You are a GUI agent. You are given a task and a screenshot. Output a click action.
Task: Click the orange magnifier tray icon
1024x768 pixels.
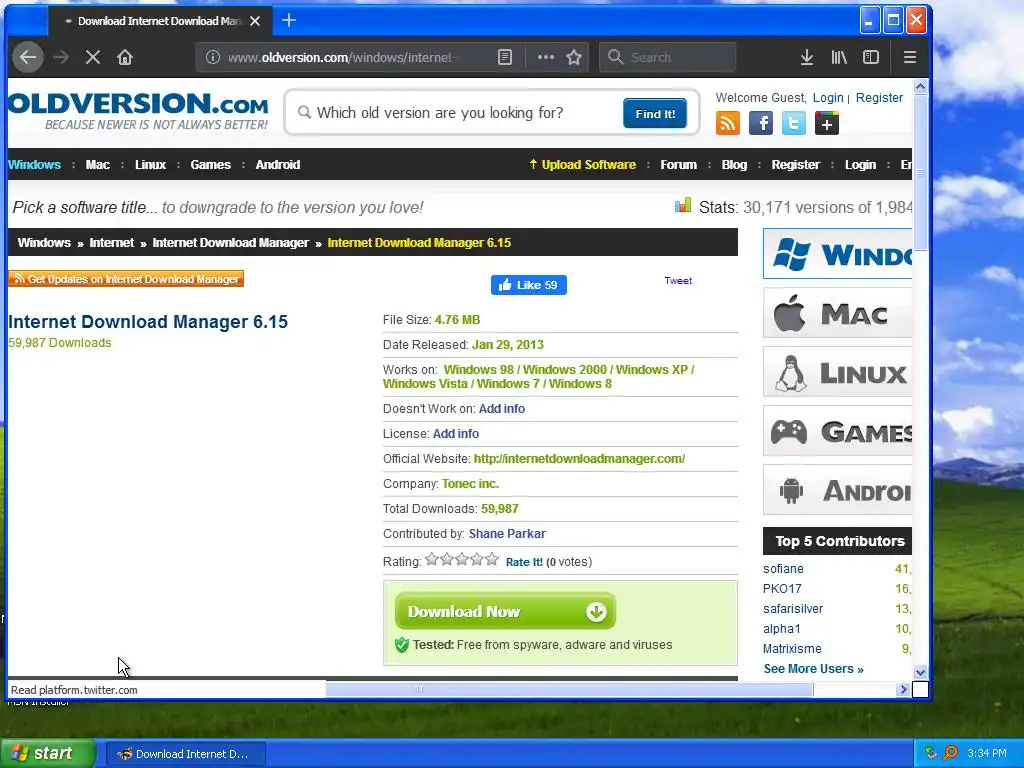[950, 753]
